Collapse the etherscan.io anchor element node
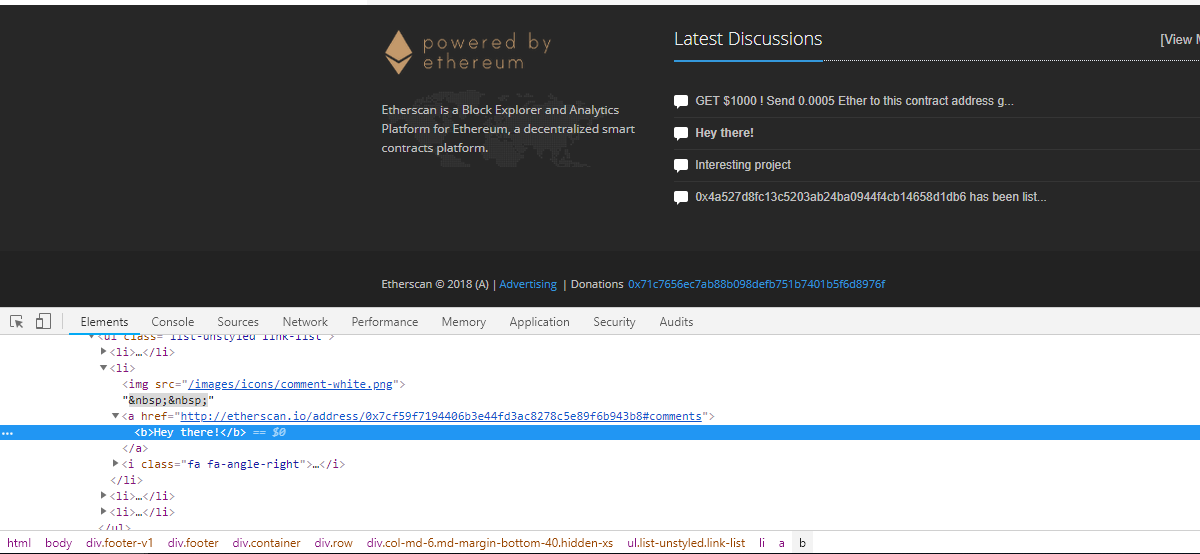1200x554 pixels. click(x=115, y=416)
